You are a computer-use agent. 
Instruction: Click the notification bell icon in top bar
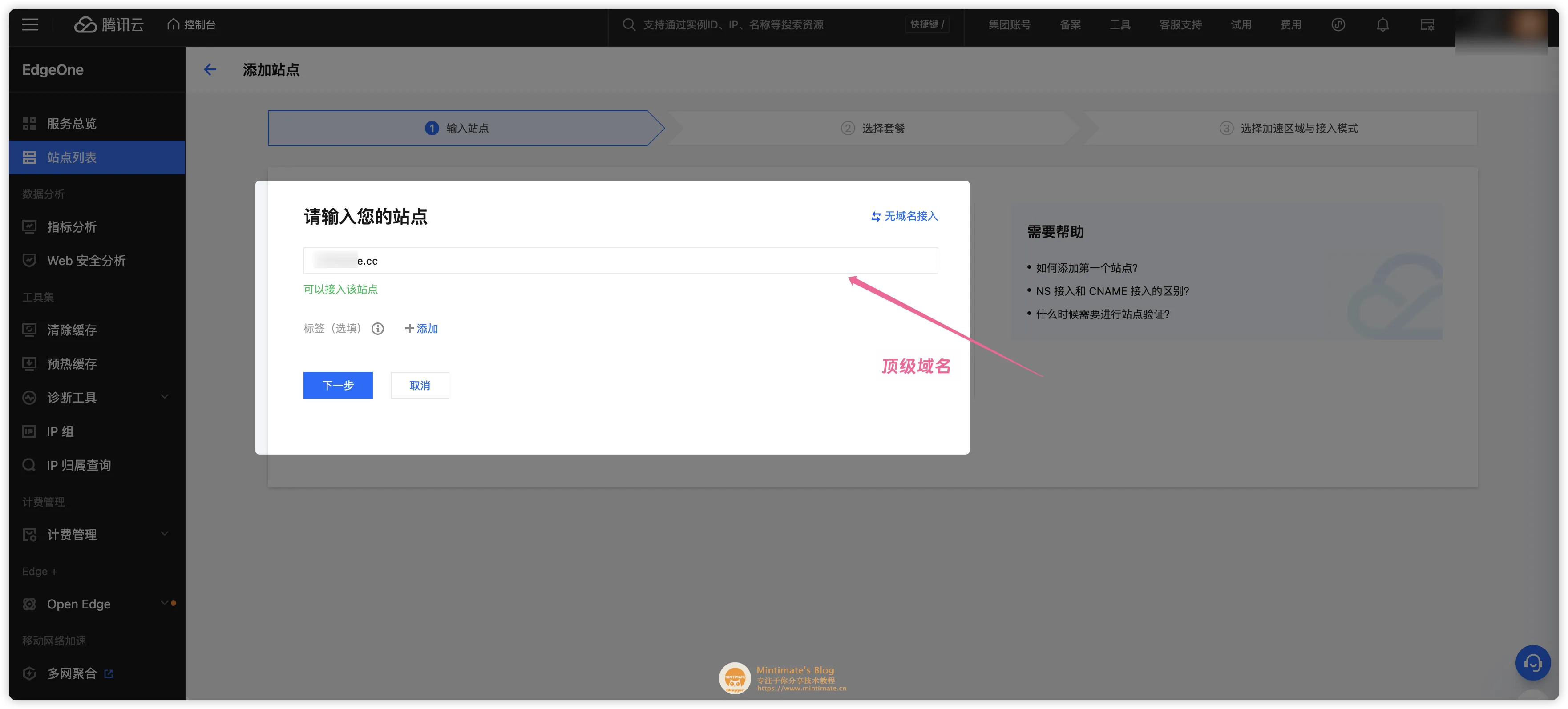pos(1383,24)
